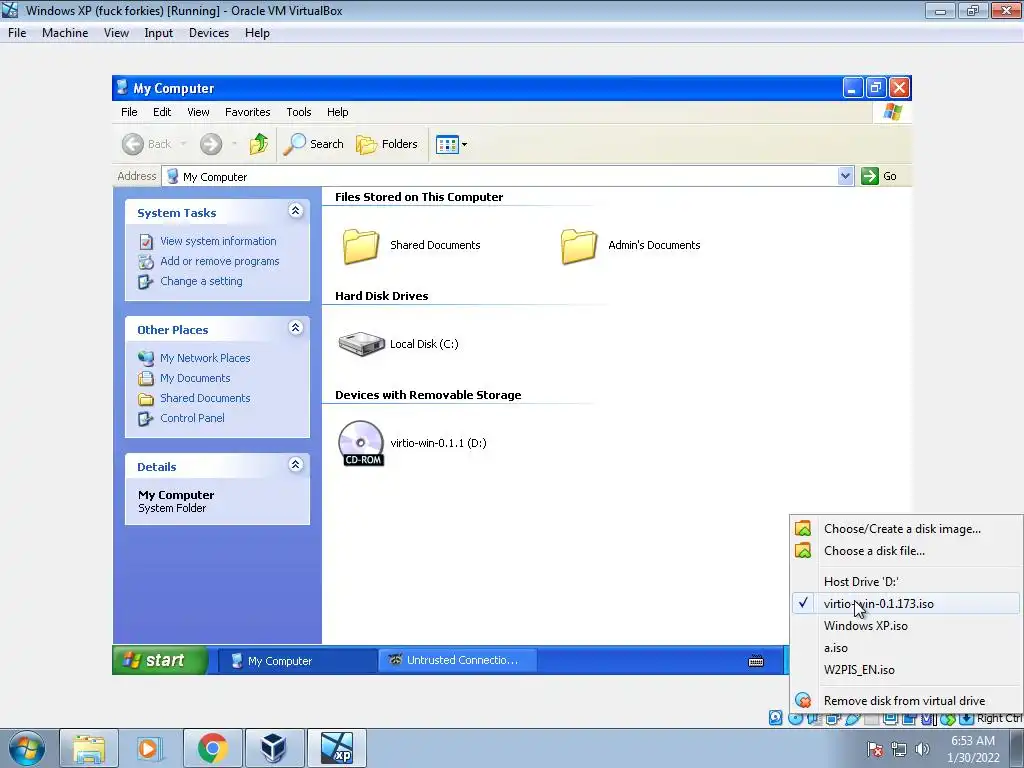The width and height of the screenshot is (1024, 768).
Task: Open the VirtualBox Machine menu
Action: click(x=65, y=33)
